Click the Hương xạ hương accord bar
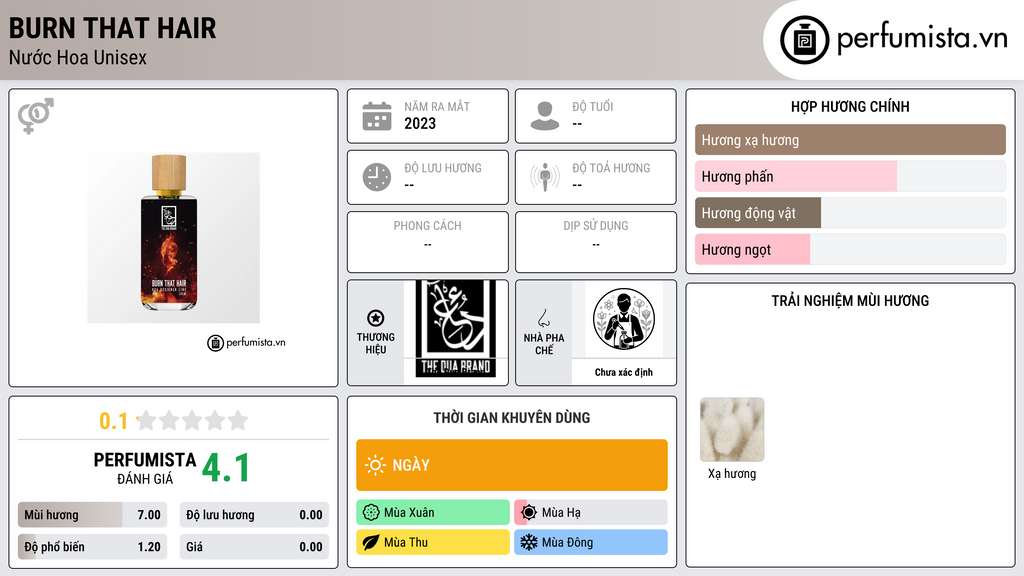The width and height of the screenshot is (1024, 576). [x=850, y=140]
